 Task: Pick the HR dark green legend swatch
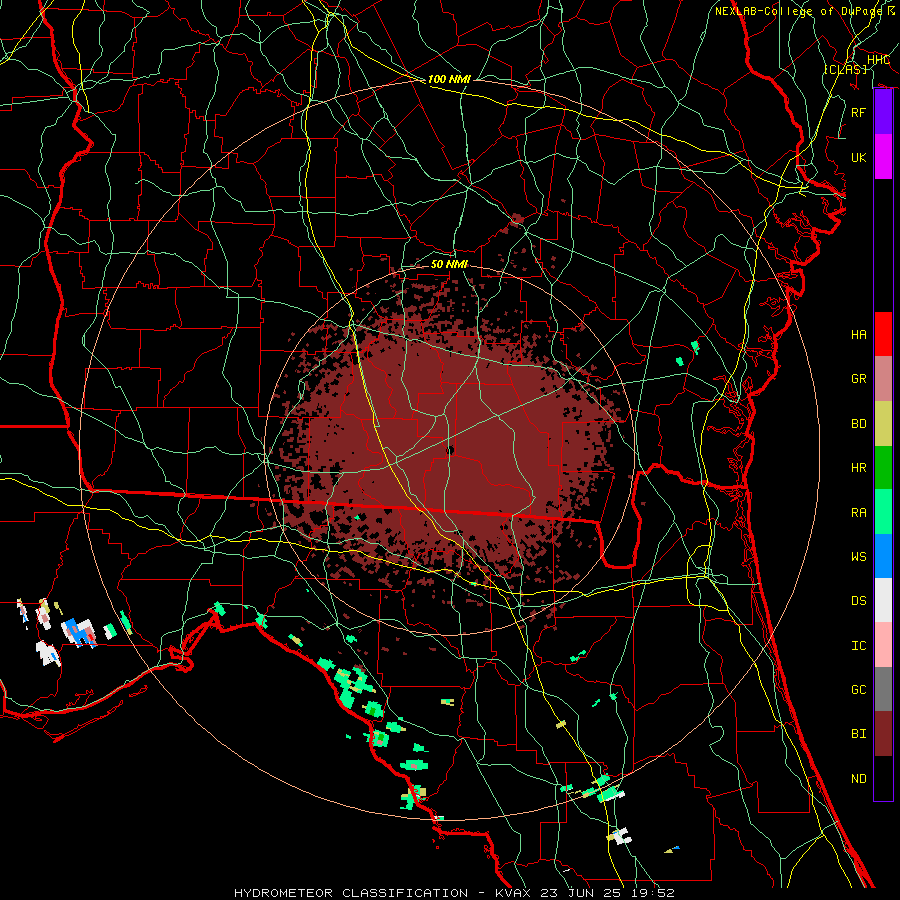(883, 468)
